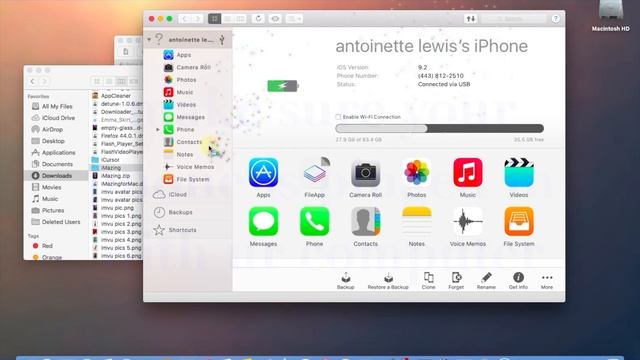640x360 pixels.
Task: Open Contacts in the main grid
Action: point(365,222)
